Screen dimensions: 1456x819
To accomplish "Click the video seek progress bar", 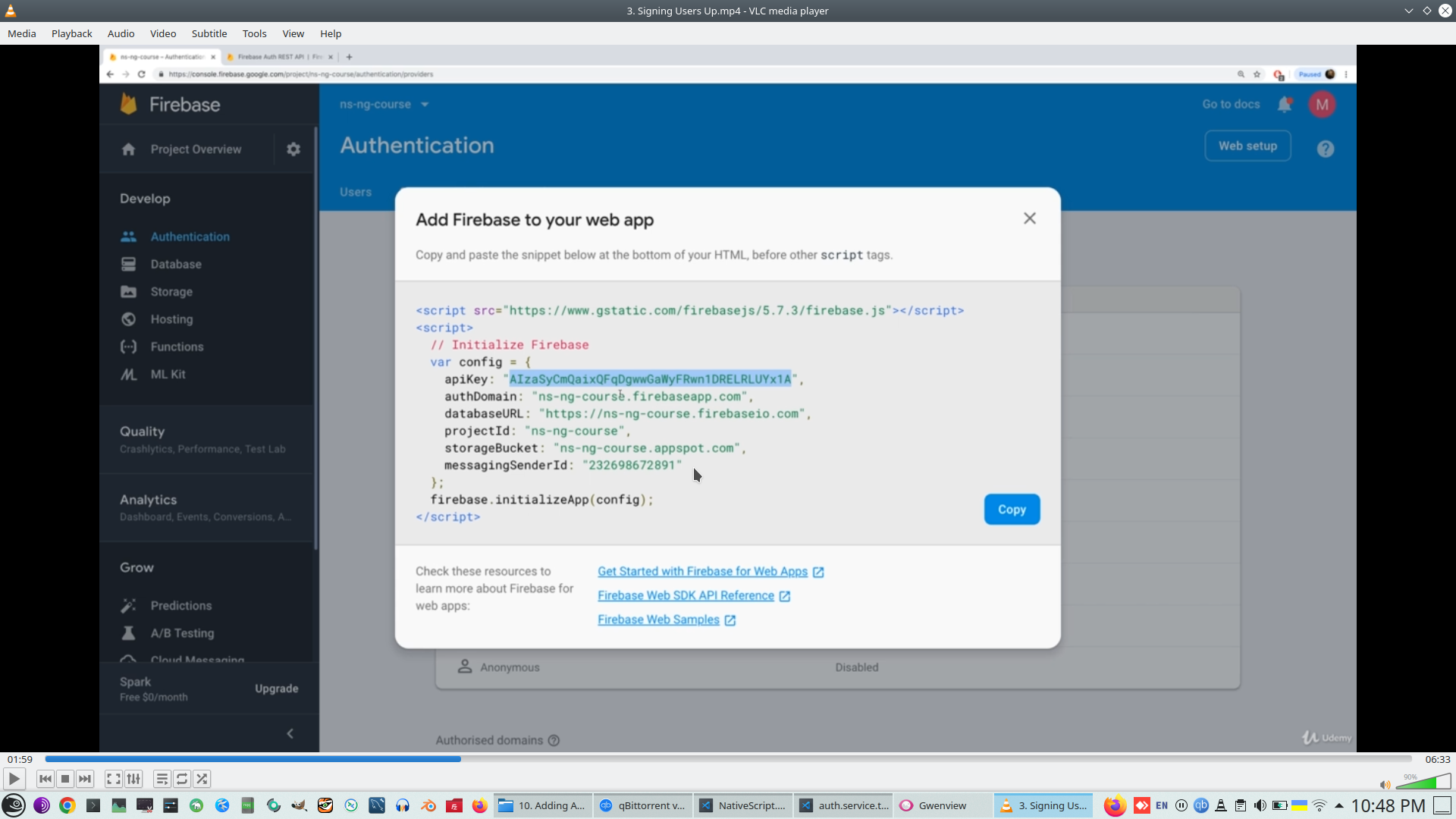I will 728,758.
